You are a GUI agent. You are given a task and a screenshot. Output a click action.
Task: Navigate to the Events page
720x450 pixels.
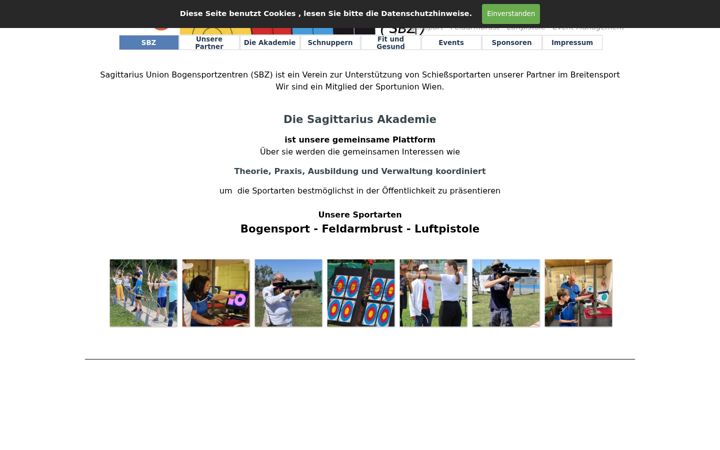click(x=451, y=43)
